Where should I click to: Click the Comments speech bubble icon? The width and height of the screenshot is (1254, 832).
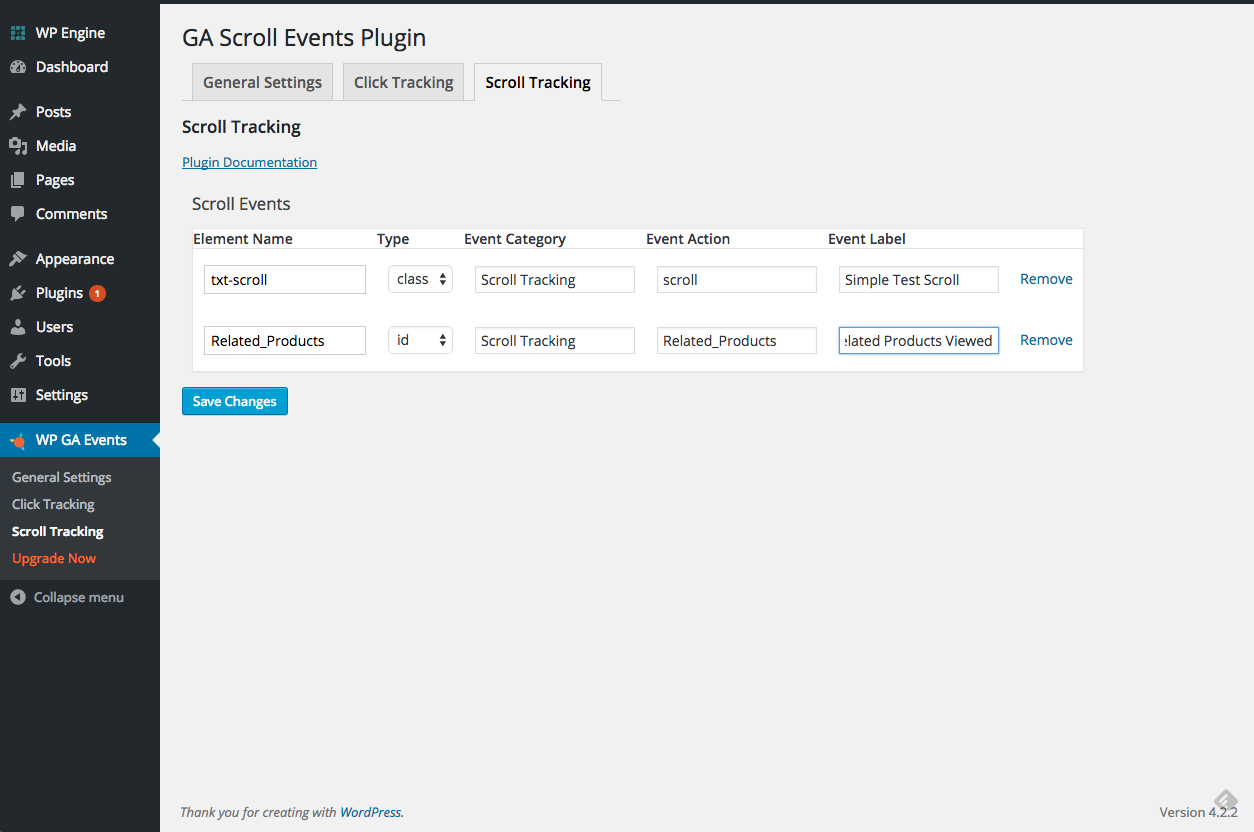click(18, 214)
